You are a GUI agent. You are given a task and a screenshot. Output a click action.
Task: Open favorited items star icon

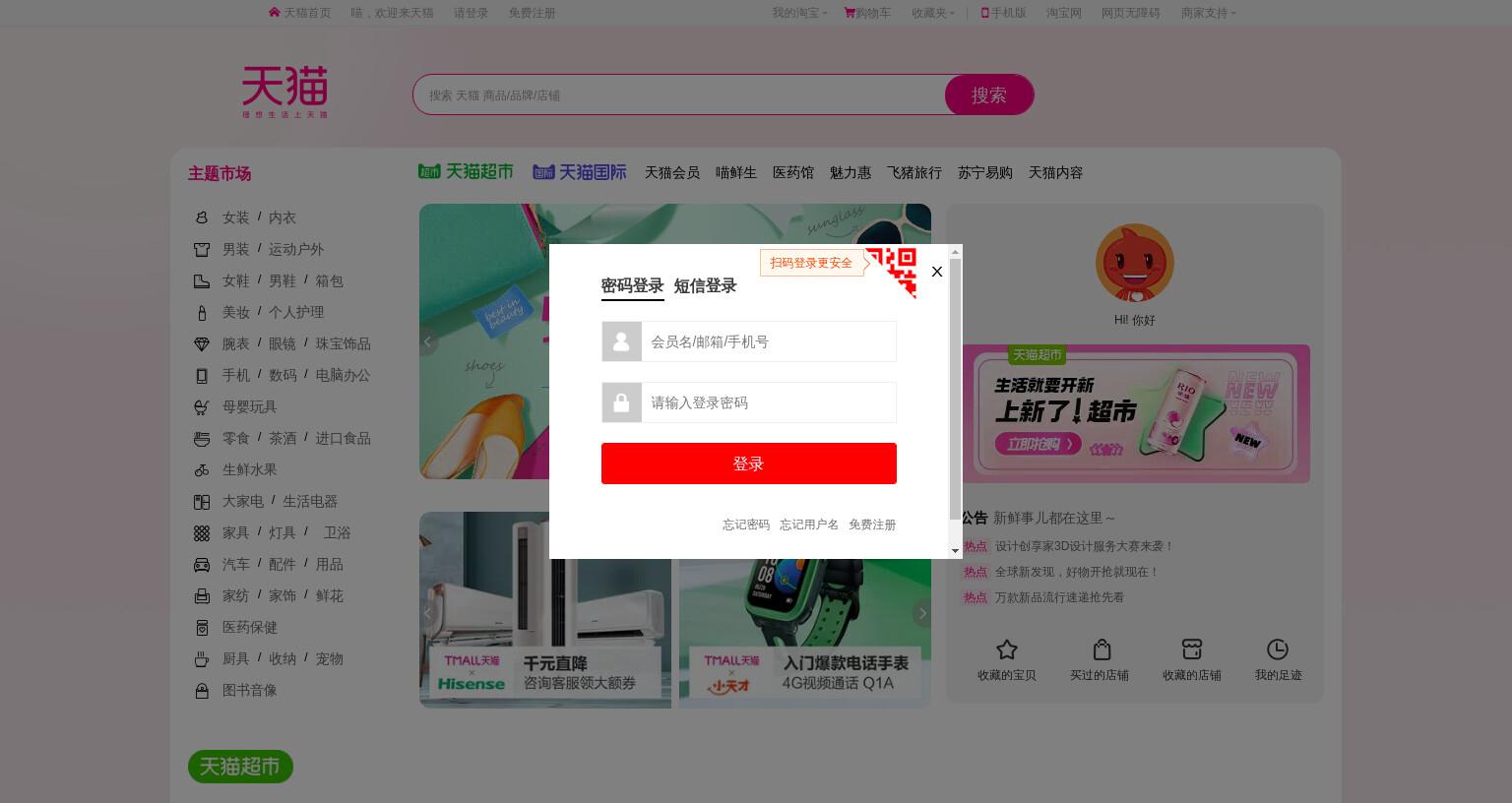(1006, 649)
